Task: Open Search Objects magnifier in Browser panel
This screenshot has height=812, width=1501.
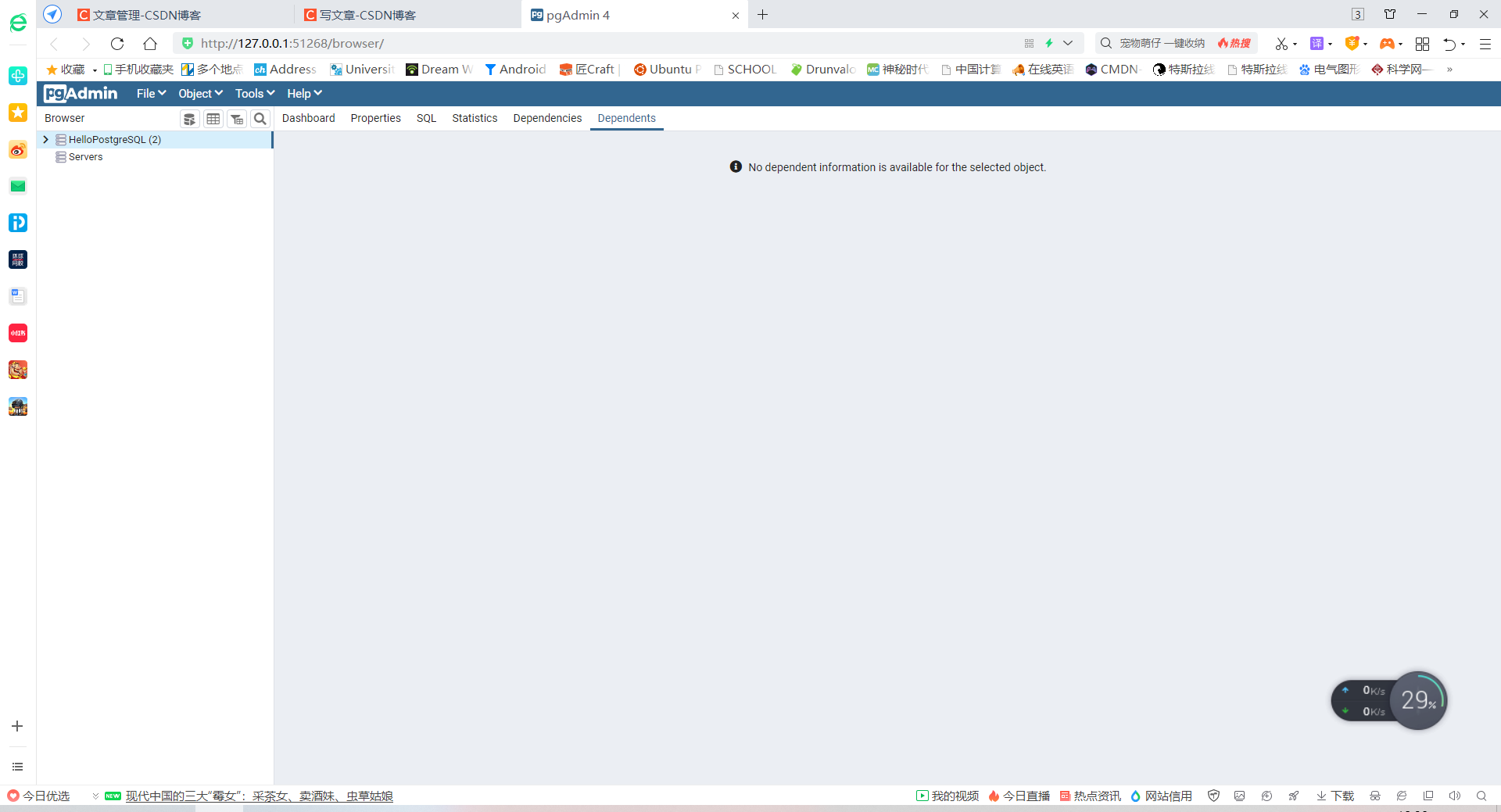Action: [x=260, y=119]
